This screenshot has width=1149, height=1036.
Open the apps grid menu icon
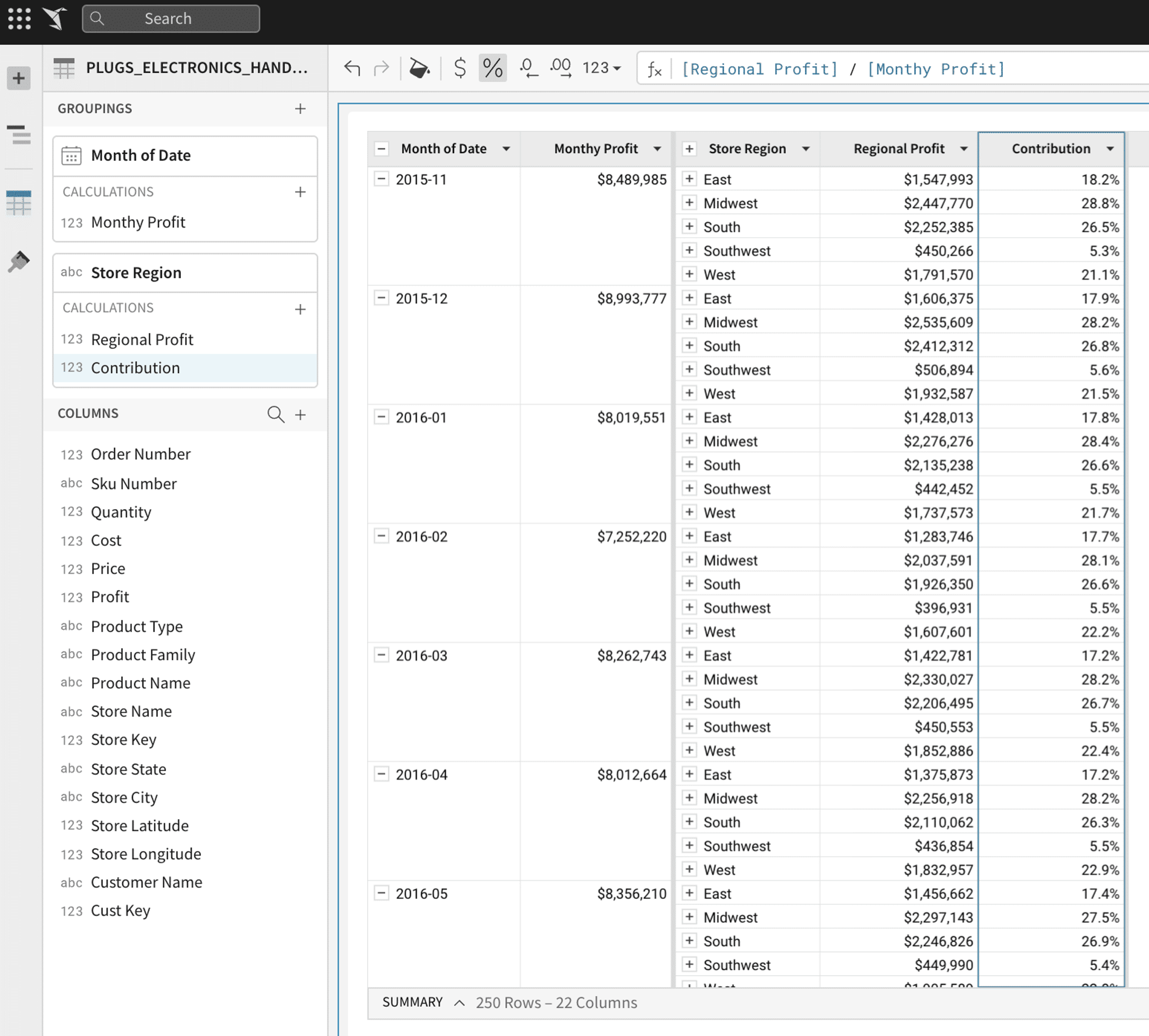[19, 19]
